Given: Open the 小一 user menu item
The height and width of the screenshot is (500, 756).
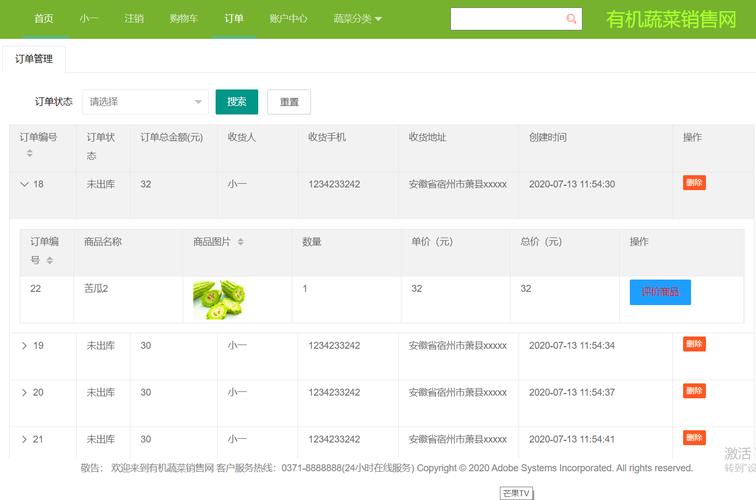Looking at the screenshot, I should (x=89, y=19).
